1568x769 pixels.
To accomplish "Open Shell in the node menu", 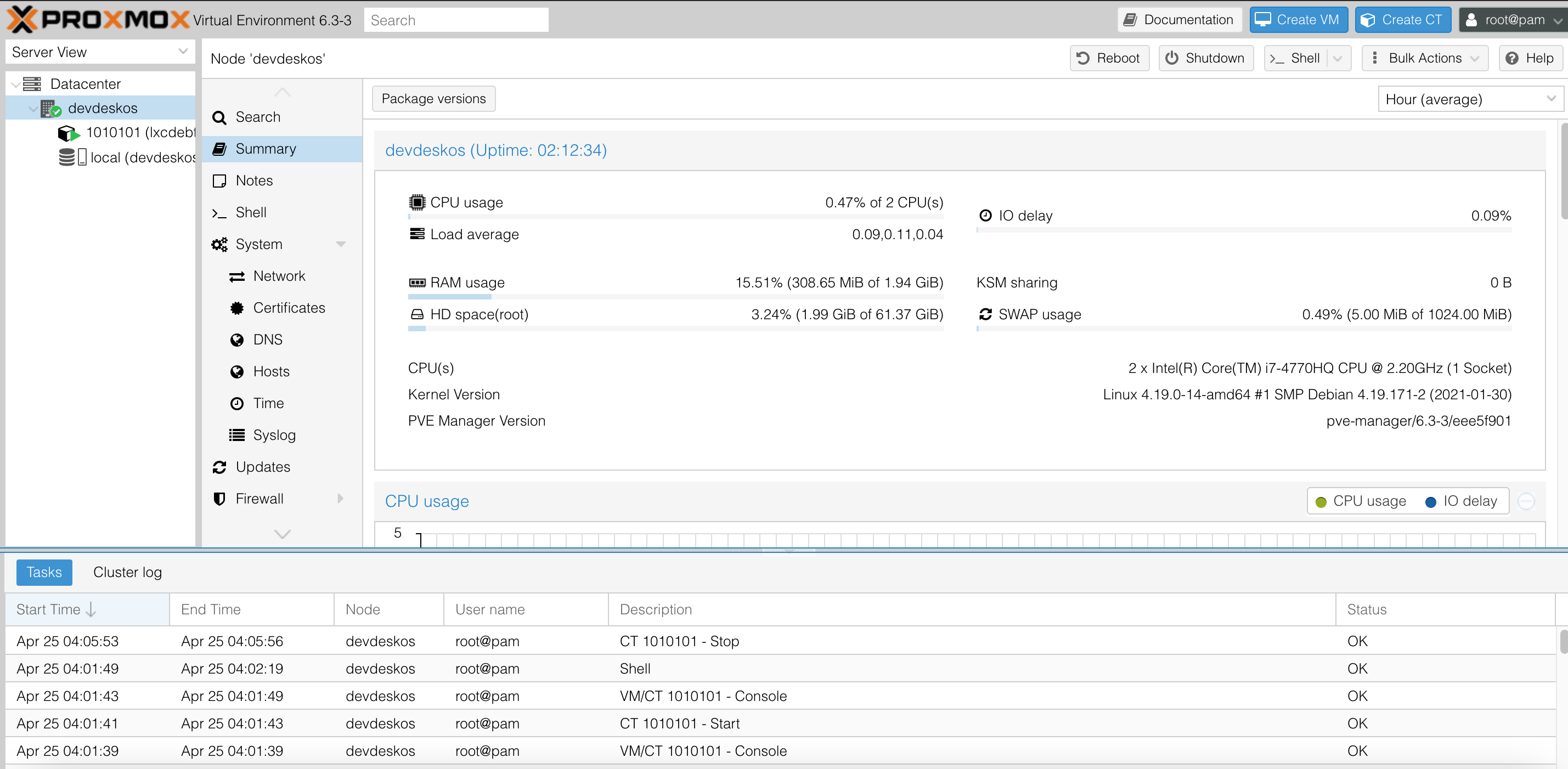I will pos(283,213).
